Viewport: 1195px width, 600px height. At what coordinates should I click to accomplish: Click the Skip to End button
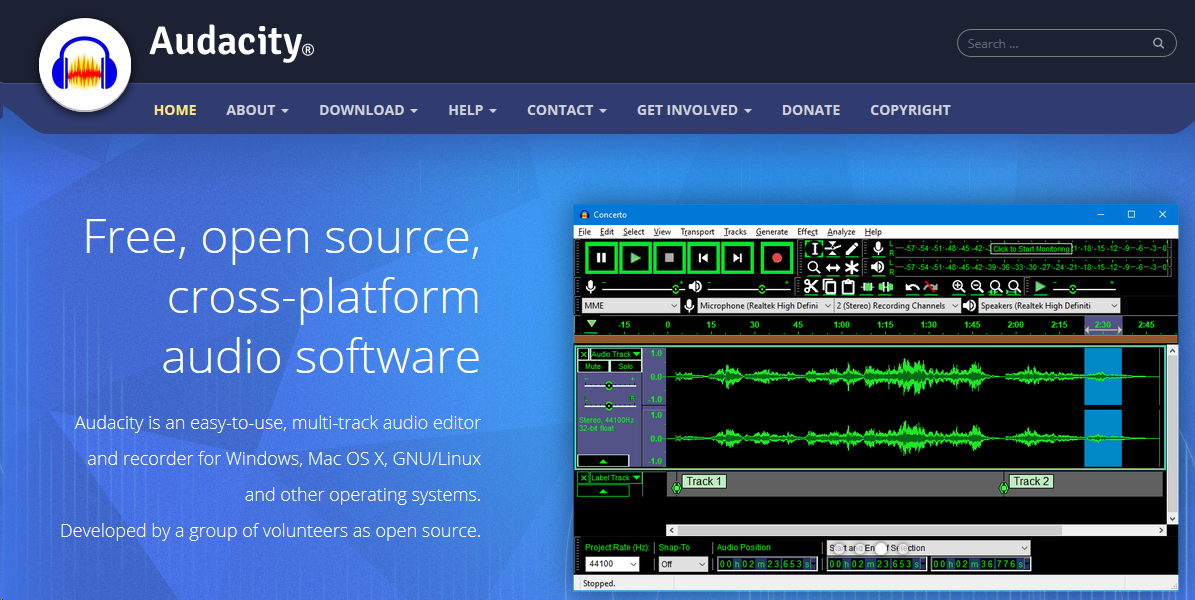coord(737,258)
